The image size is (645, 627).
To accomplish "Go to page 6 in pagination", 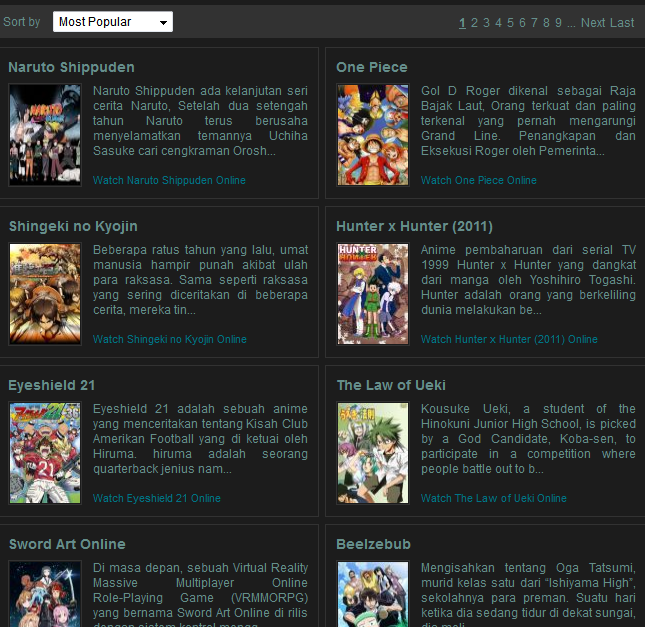I will coord(522,23).
